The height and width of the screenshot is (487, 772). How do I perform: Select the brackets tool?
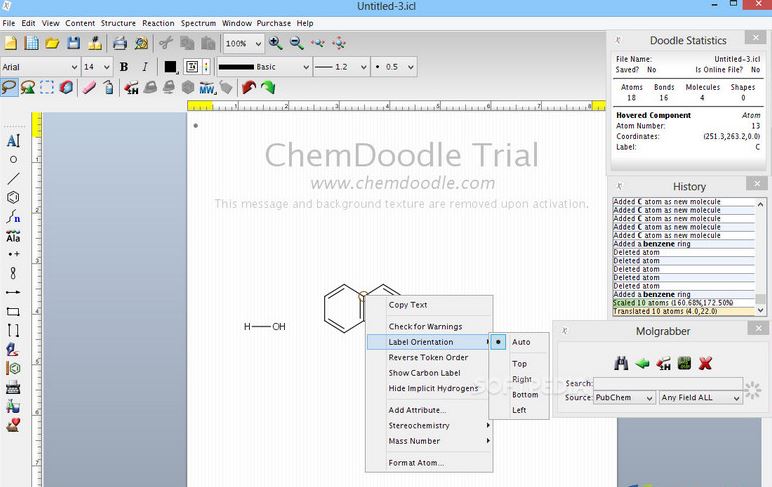click(13, 330)
